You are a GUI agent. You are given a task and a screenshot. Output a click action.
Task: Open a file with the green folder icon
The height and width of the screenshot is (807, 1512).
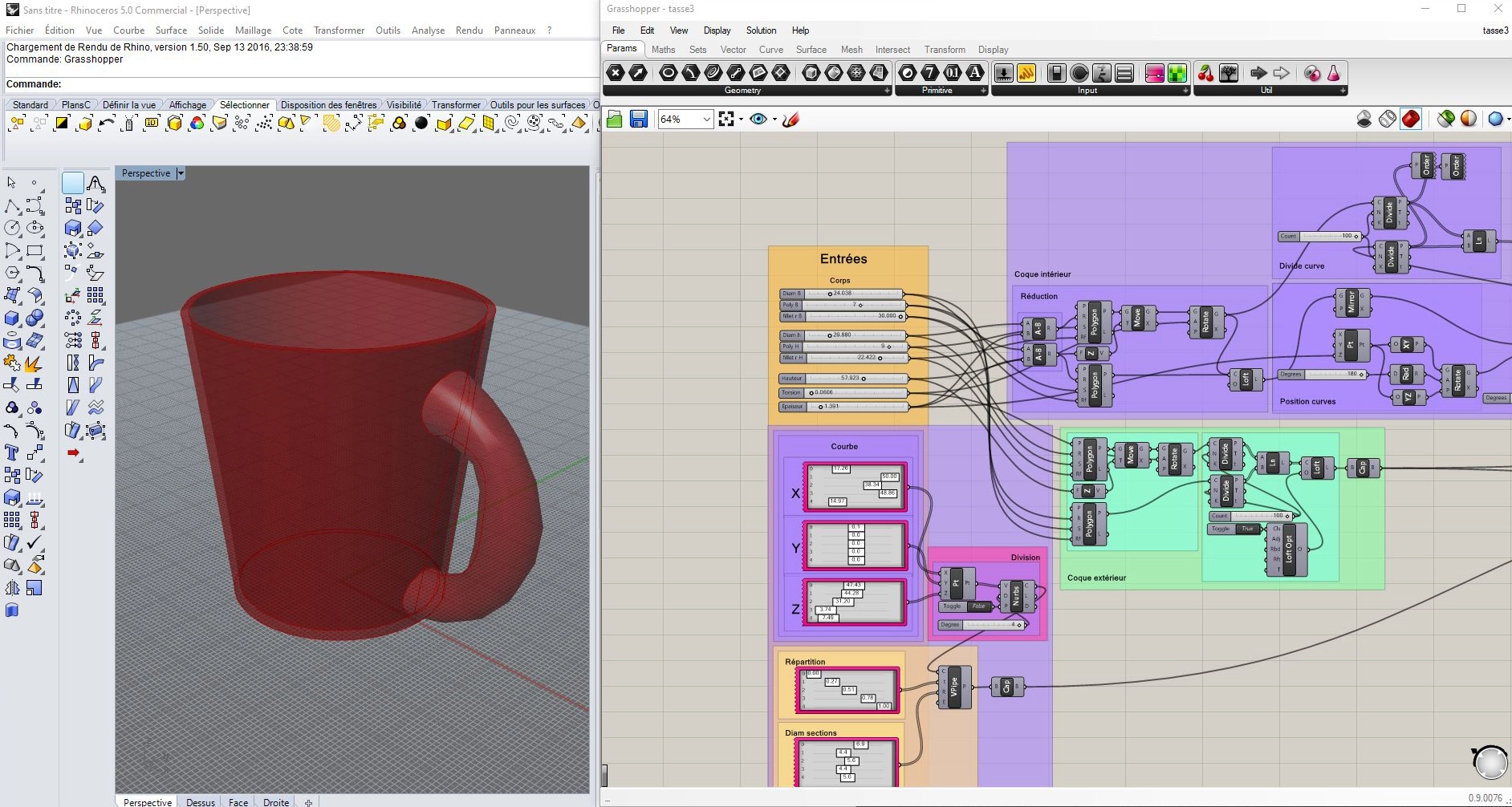(x=615, y=120)
